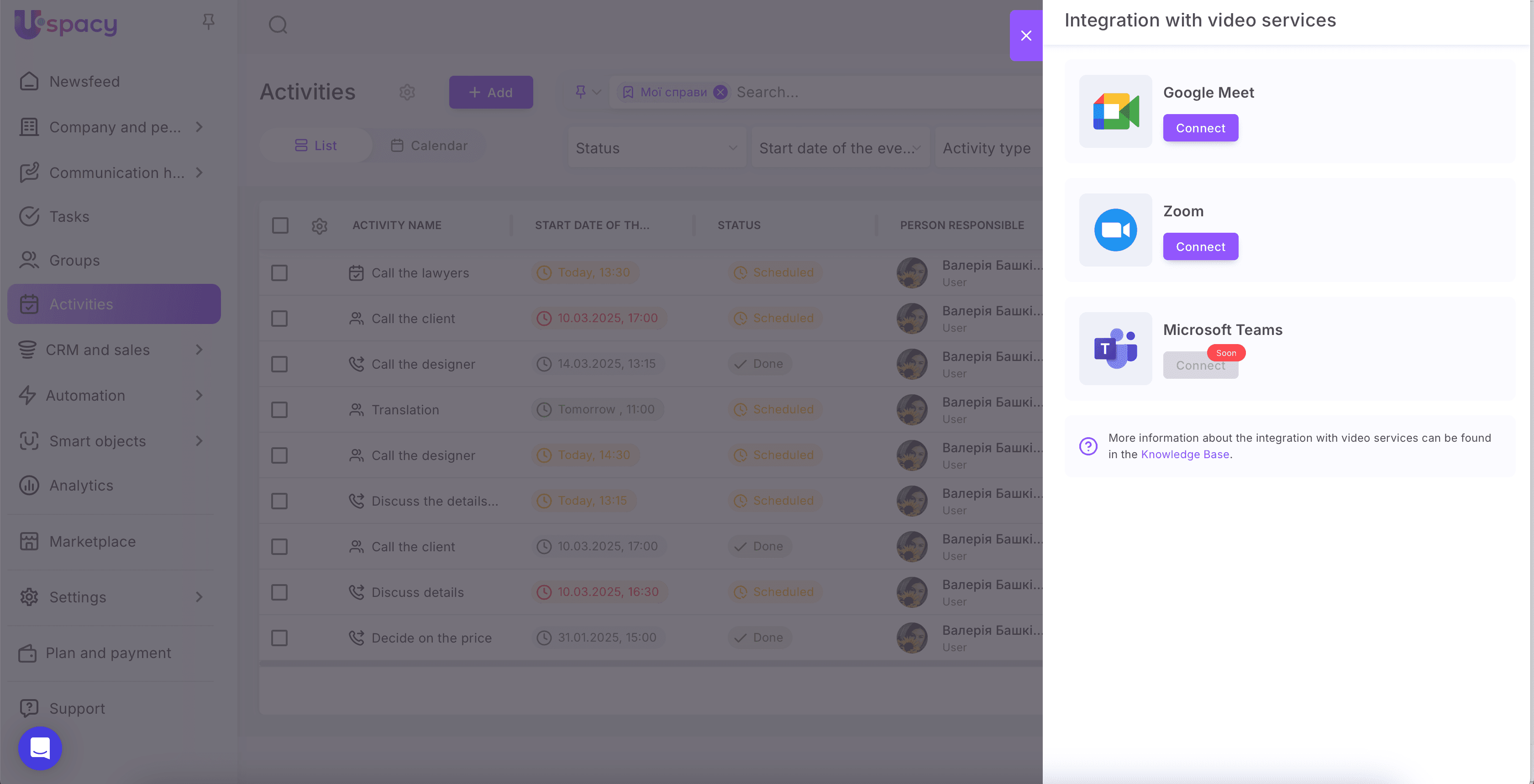
Task: Click the Google Meet logo icon
Action: (1115, 111)
